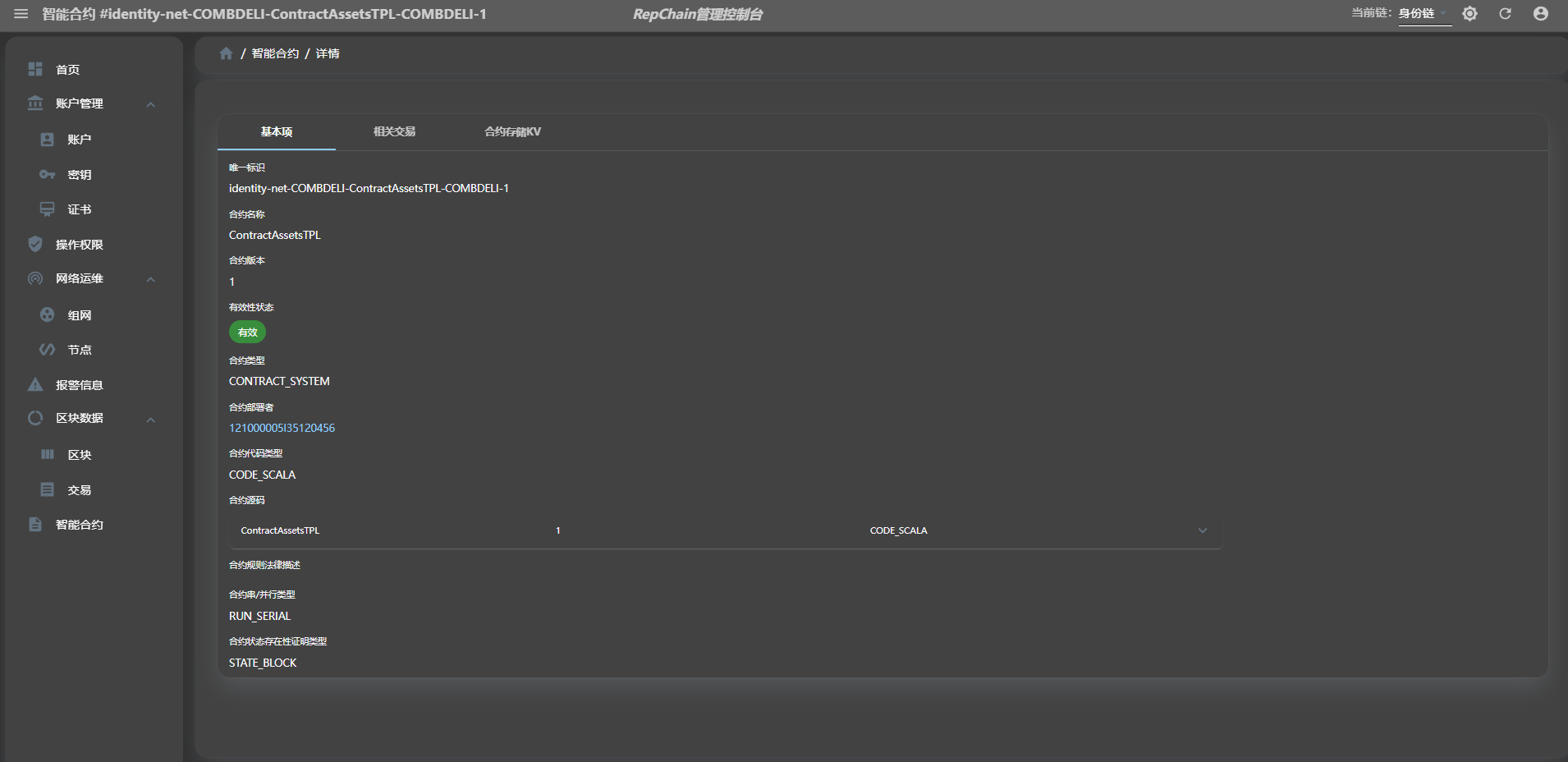Click the refresh icon in header
Viewport: 1568px width, 762px height.
(x=1505, y=14)
